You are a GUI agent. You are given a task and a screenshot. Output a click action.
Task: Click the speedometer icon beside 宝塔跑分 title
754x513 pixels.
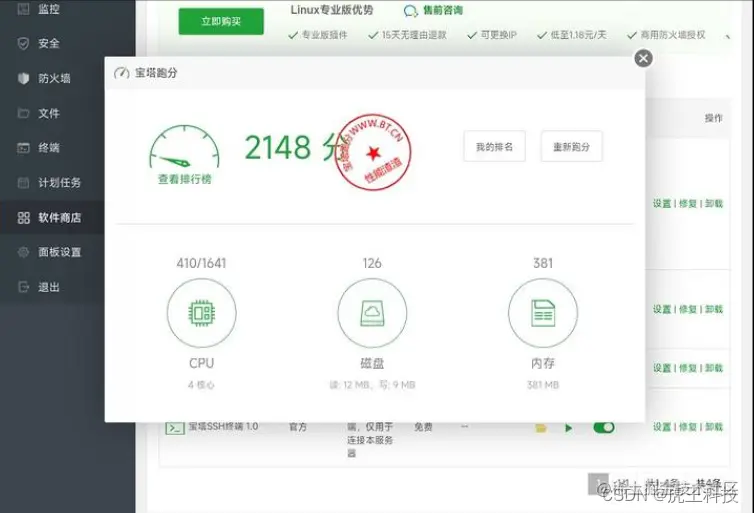tap(122, 73)
